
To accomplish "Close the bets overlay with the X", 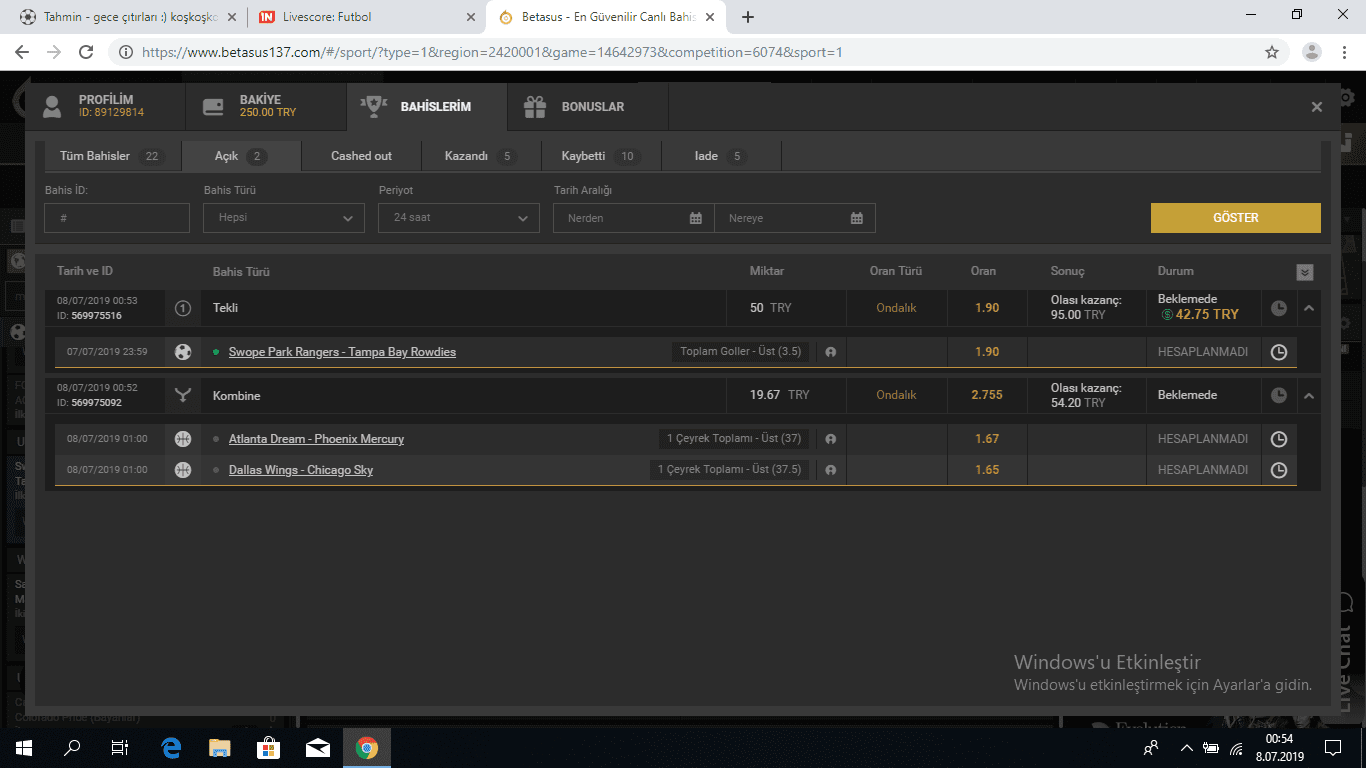I will (1317, 107).
